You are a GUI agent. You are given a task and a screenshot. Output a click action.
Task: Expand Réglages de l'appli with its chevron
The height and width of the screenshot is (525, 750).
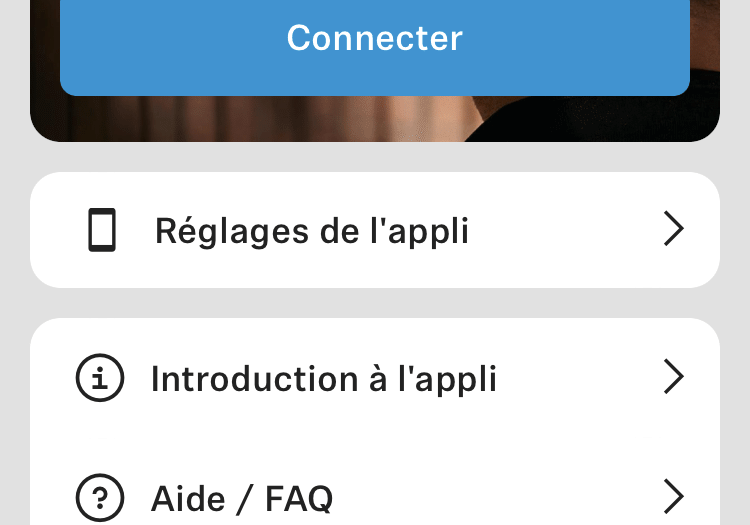(x=674, y=230)
